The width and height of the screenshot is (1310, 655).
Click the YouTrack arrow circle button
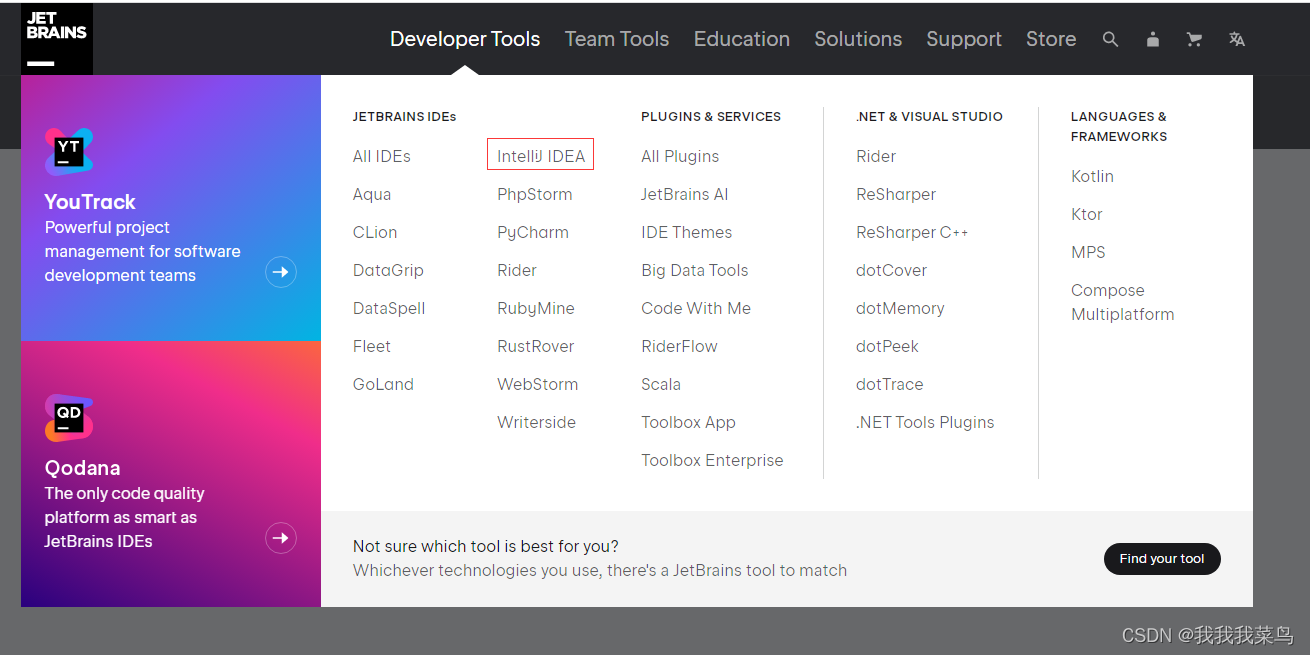(x=281, y=271)
